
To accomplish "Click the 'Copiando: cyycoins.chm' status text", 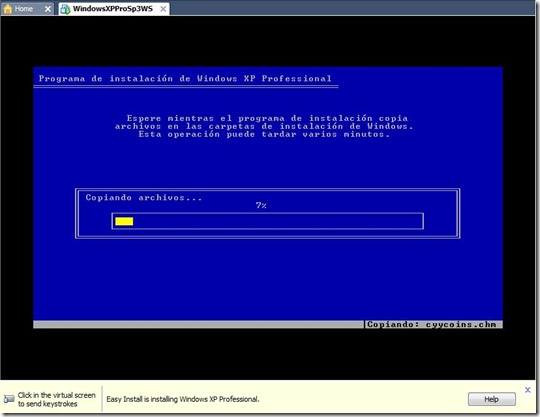I will click(x=432, y=324).
